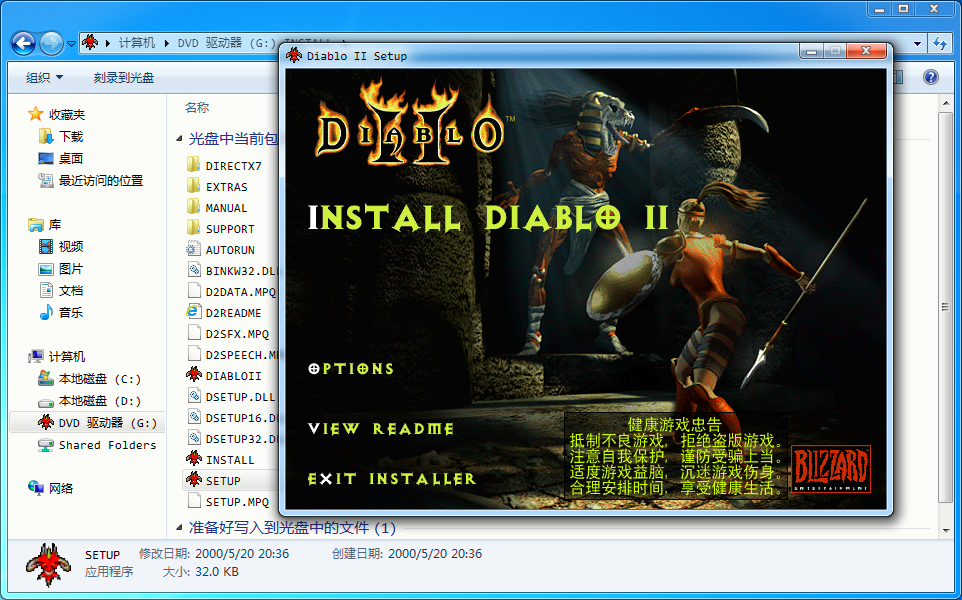Expand the address bar history dropdown arrow
The image size is (962, 600).
point(917,44)
